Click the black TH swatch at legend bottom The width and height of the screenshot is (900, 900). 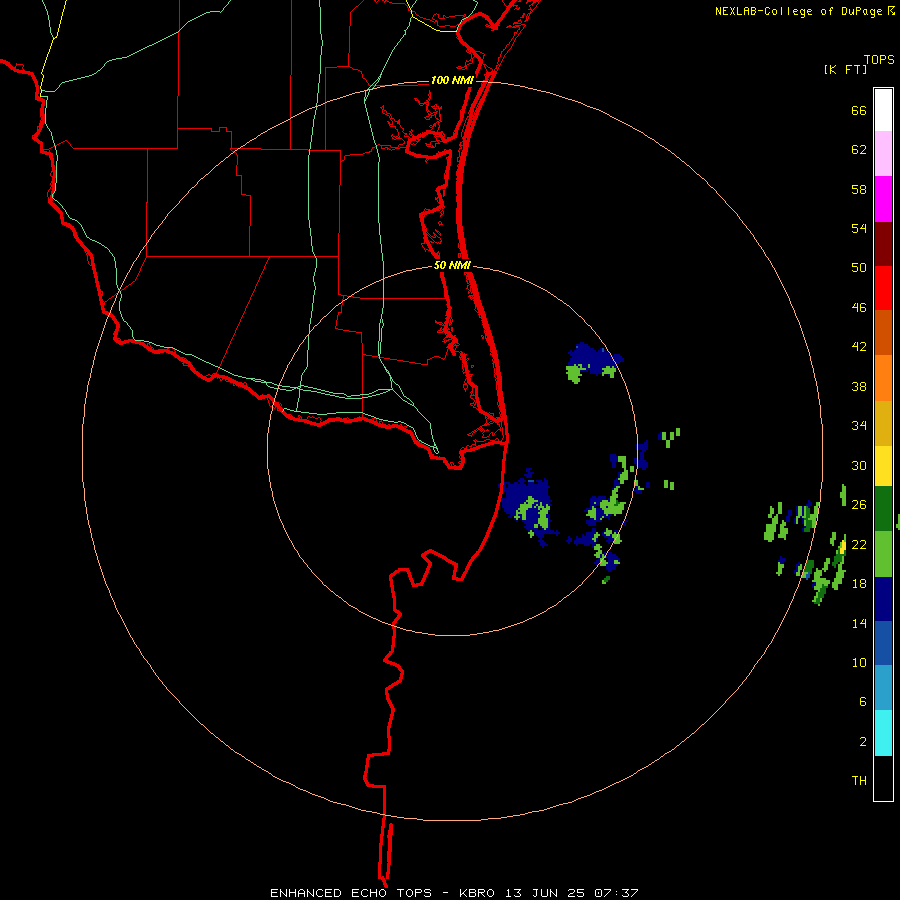[883, 778]
